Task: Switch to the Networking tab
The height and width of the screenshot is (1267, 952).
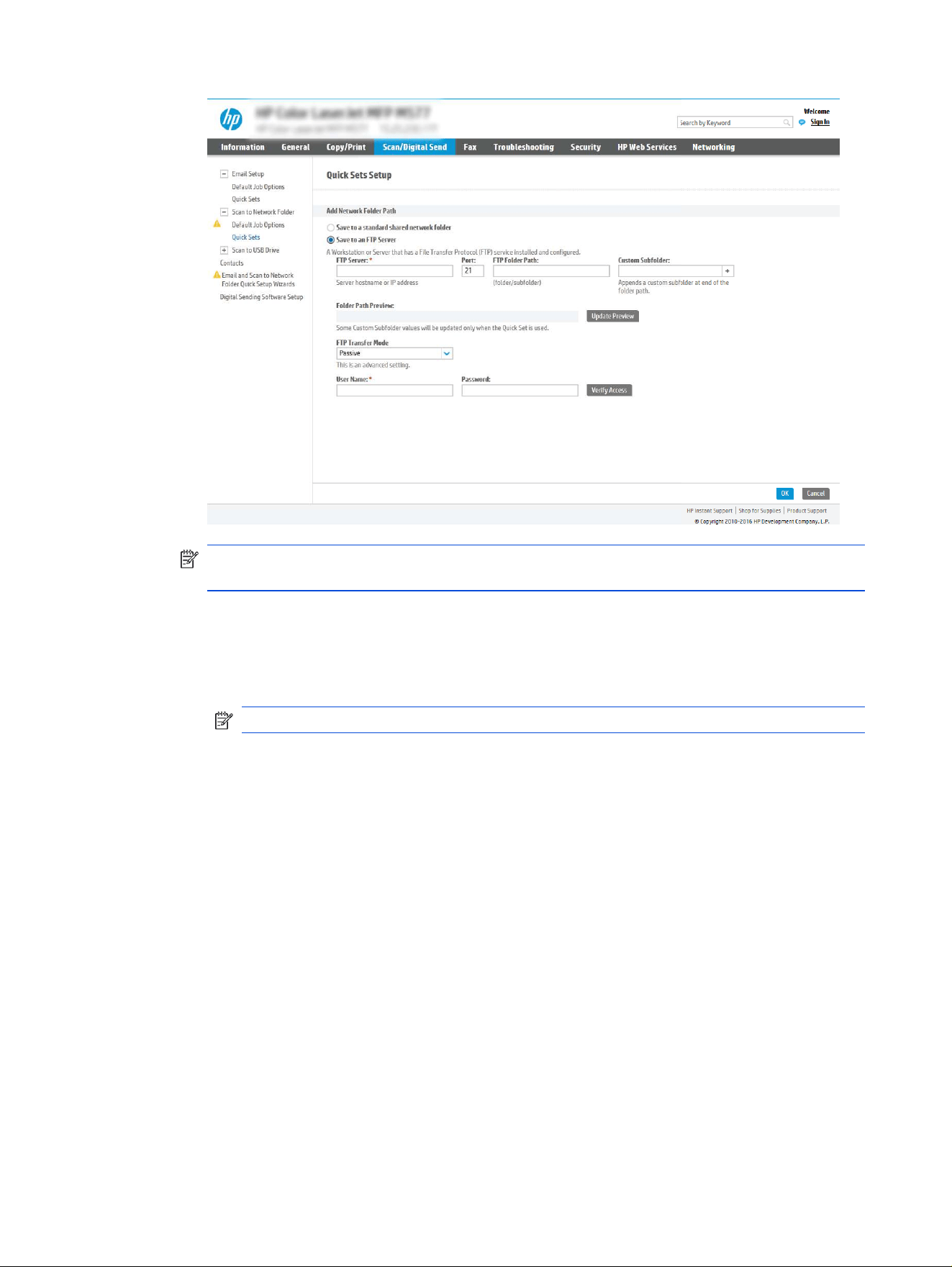Action: 714,147
